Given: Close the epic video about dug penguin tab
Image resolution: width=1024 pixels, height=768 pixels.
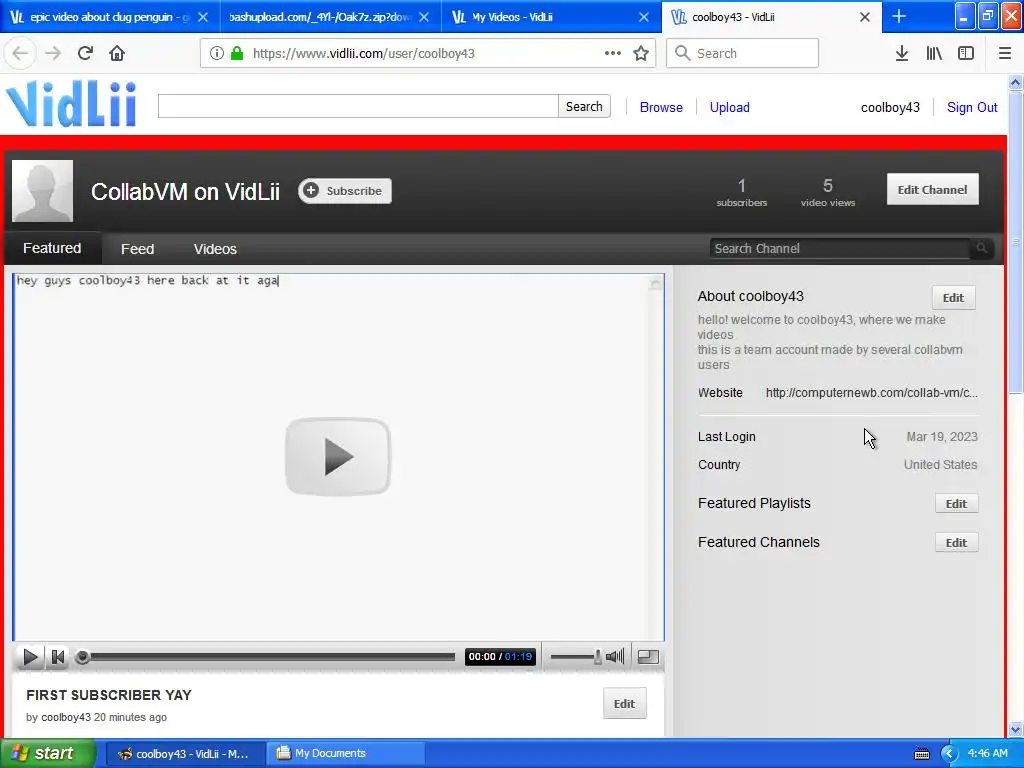Looking at the screenshot, I should click(x=203, y=17).
